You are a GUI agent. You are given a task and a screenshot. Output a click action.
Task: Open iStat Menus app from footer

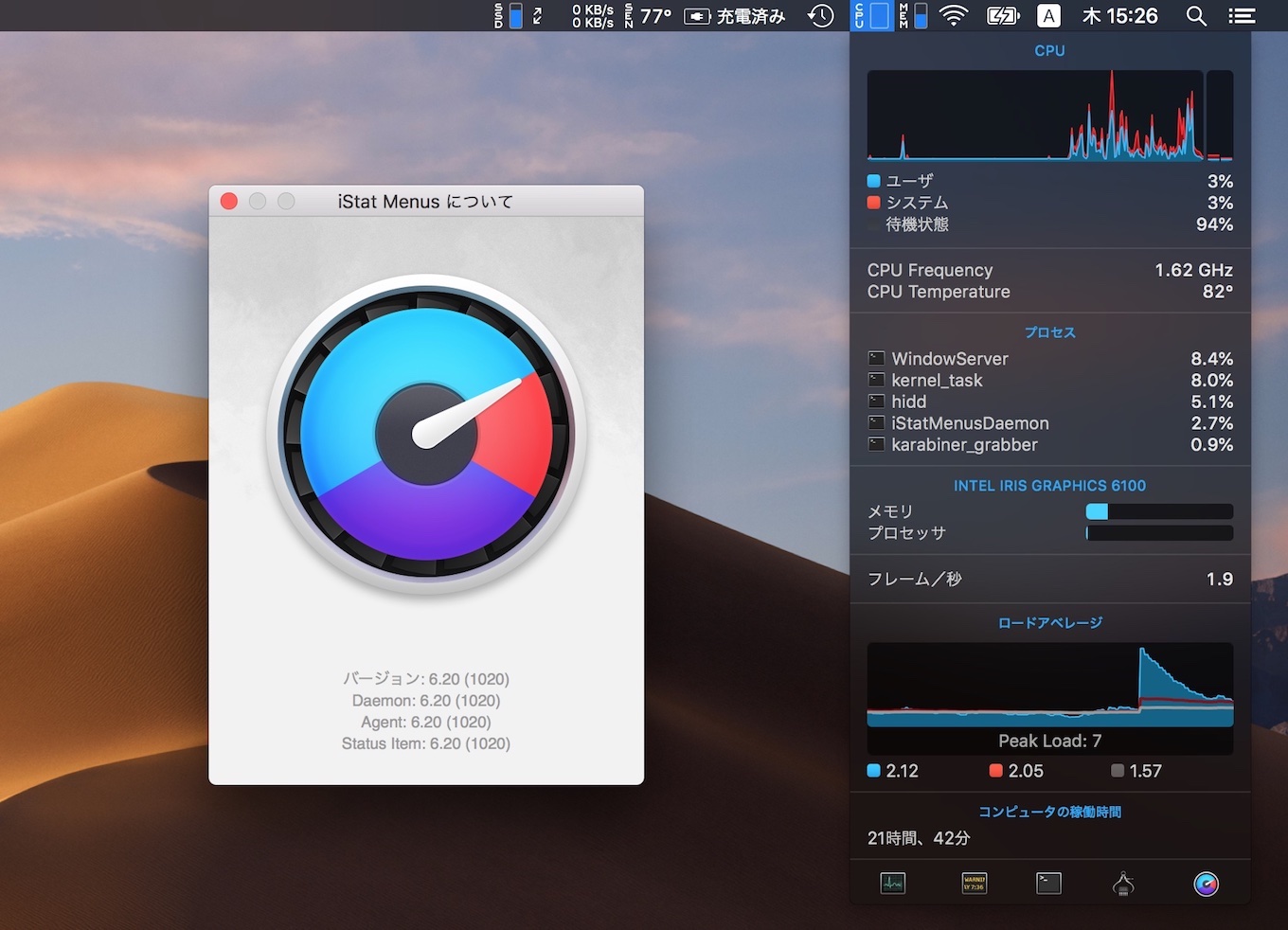(1206, 884)
